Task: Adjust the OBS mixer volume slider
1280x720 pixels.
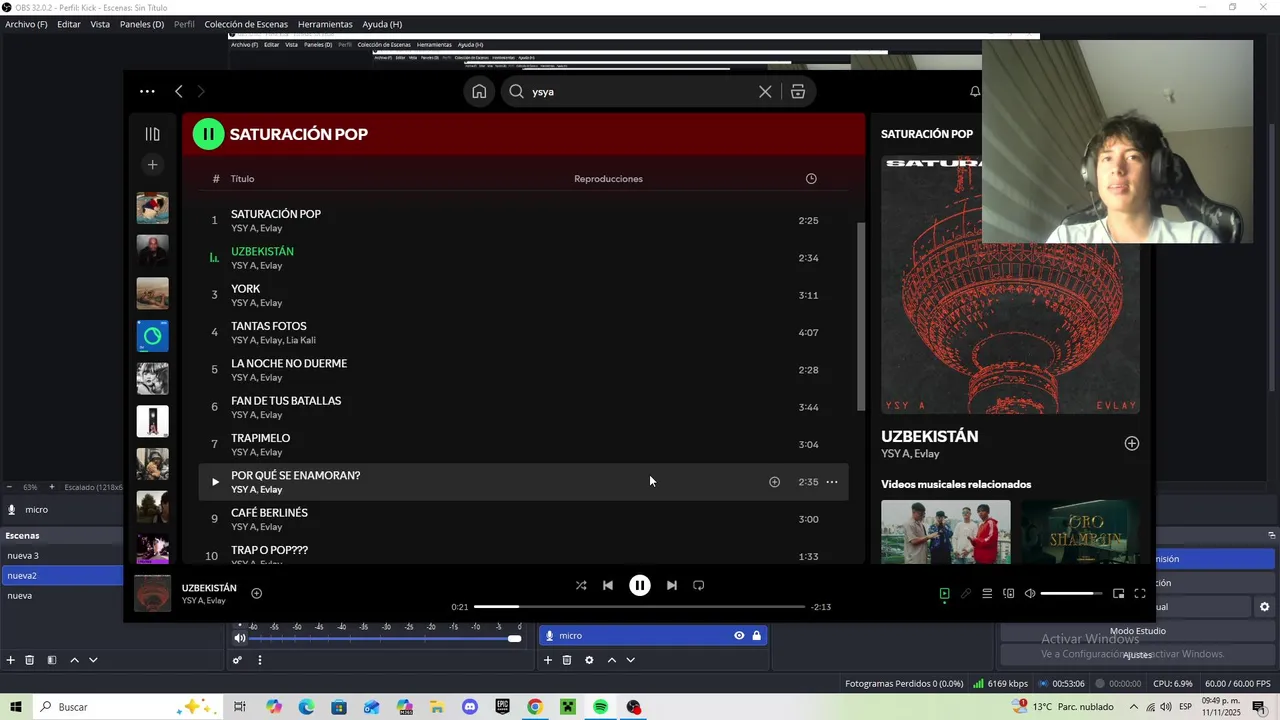Action: point(385,638)
